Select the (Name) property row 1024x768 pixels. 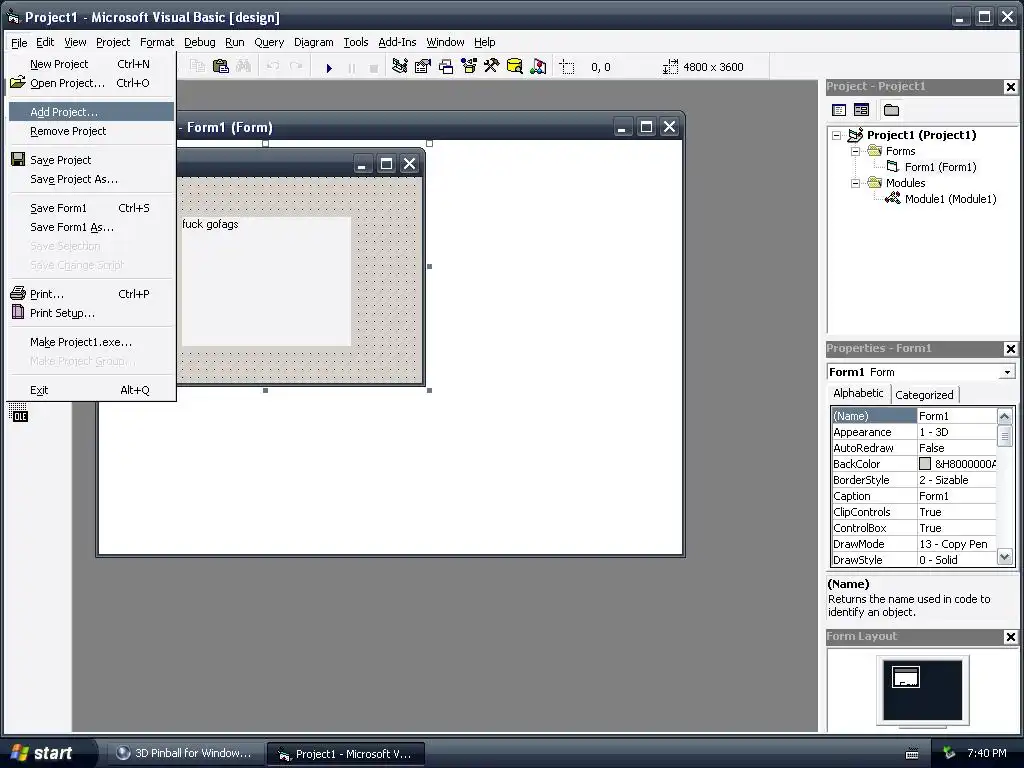click(914, 416)
